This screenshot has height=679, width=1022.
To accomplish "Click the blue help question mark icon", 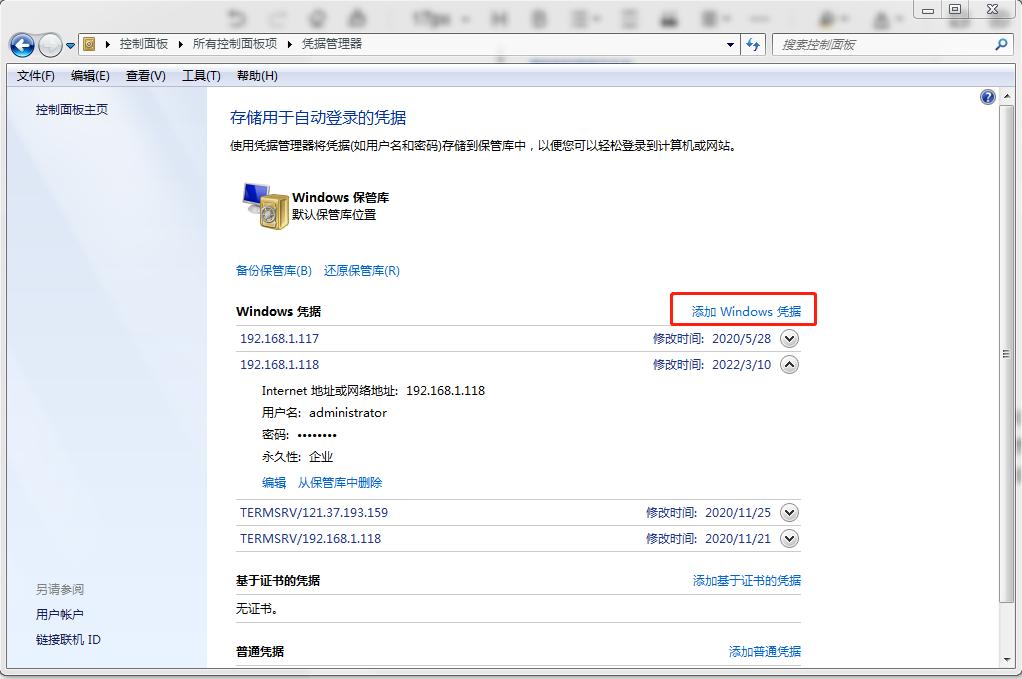I will [987, 97].
